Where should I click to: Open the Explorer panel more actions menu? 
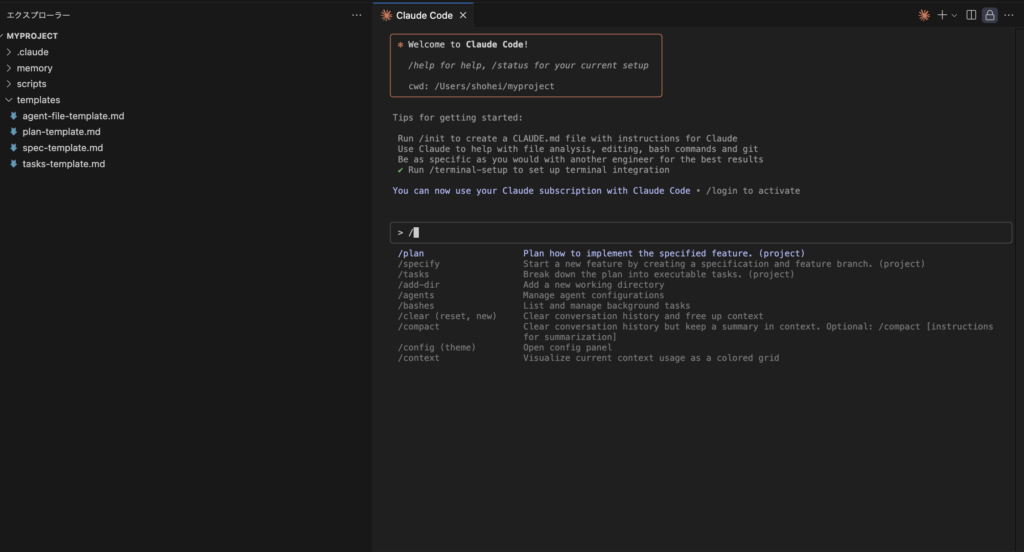coord(357,15)
